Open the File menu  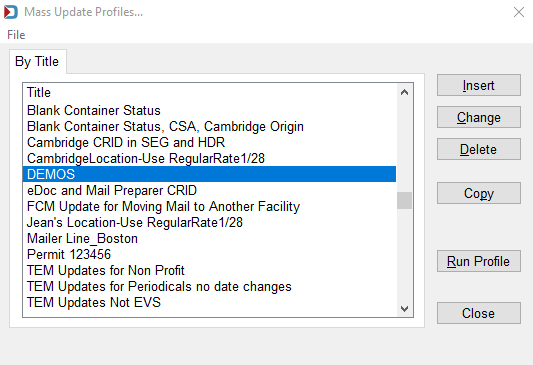[x=16, y=35]
